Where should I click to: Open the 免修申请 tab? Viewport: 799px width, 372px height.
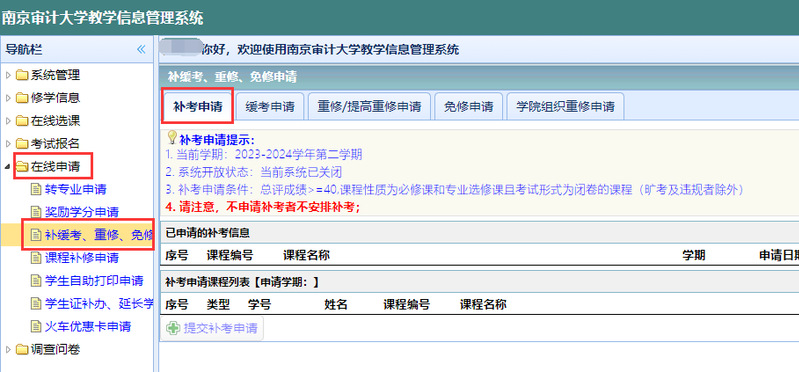(x=469, y=107)
